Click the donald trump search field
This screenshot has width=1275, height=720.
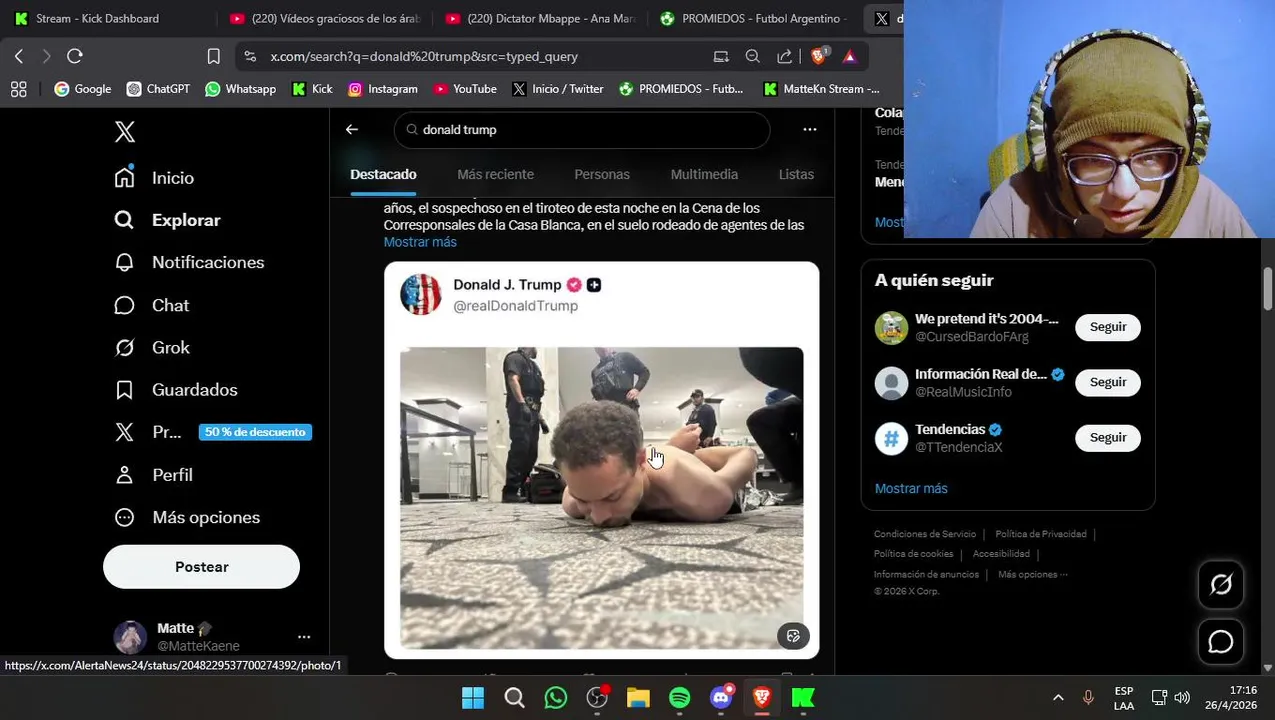pyautogui.click(x=582, y=130)
